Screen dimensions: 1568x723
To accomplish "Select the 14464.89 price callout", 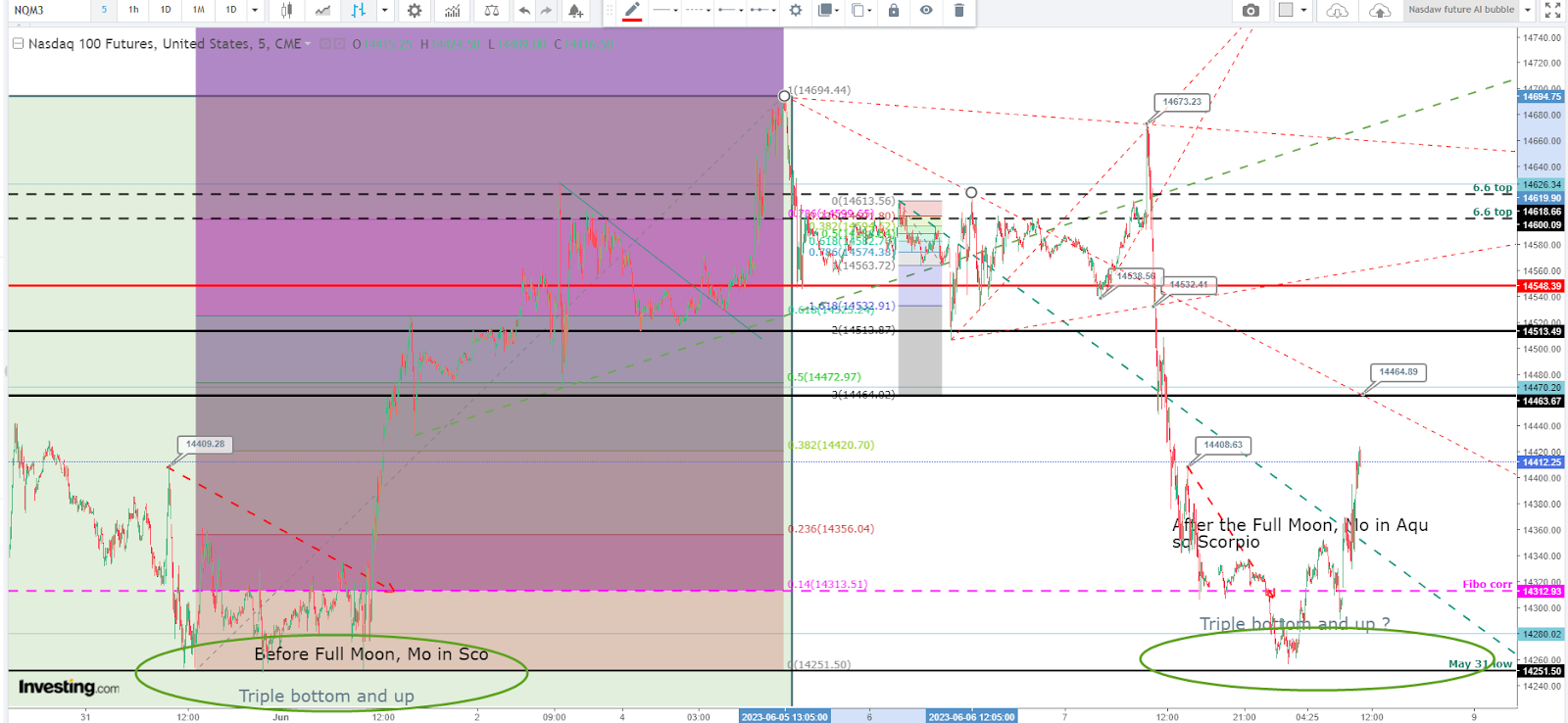I will (1398, 372).
